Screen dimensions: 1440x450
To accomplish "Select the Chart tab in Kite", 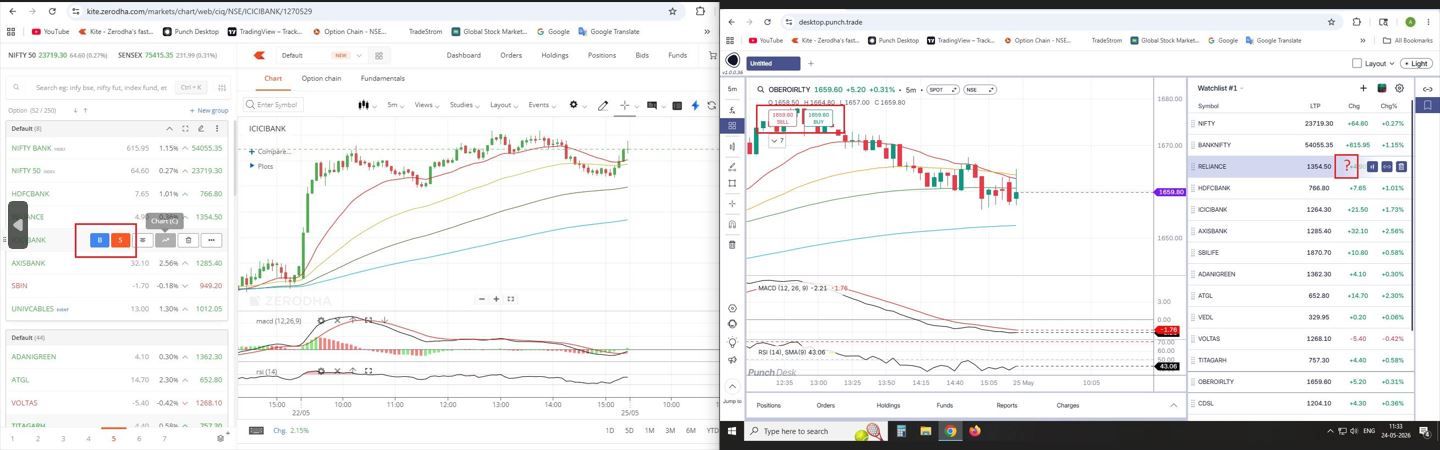I will pos(273,78).
